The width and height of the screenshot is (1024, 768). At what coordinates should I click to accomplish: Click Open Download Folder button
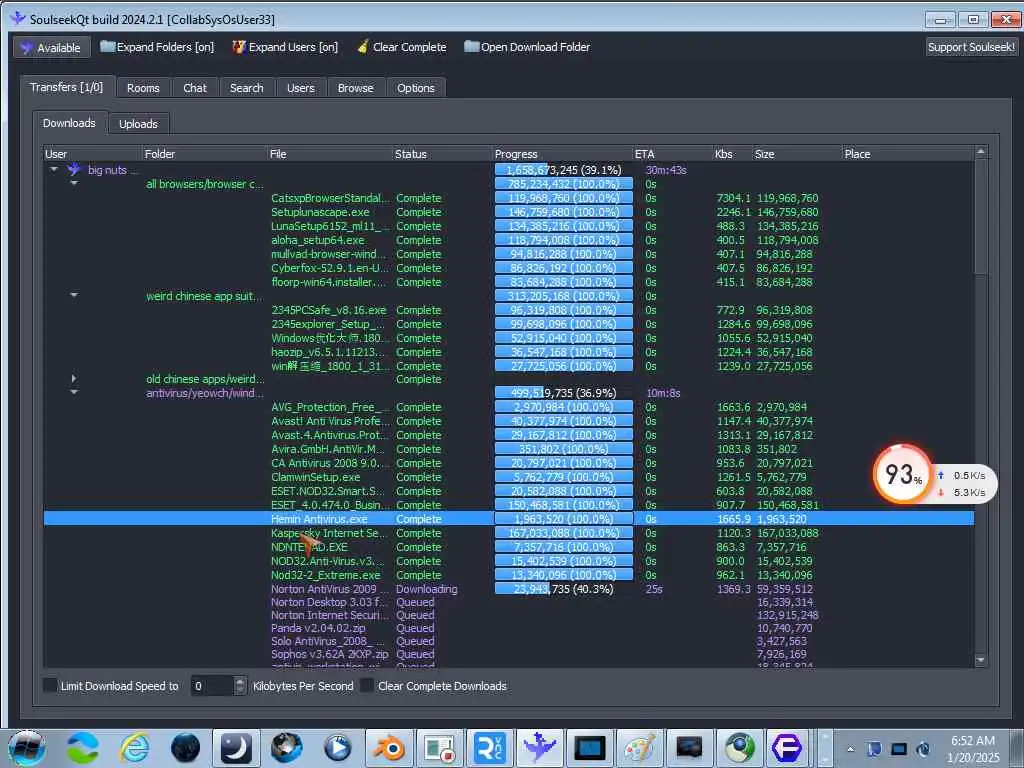527,47
